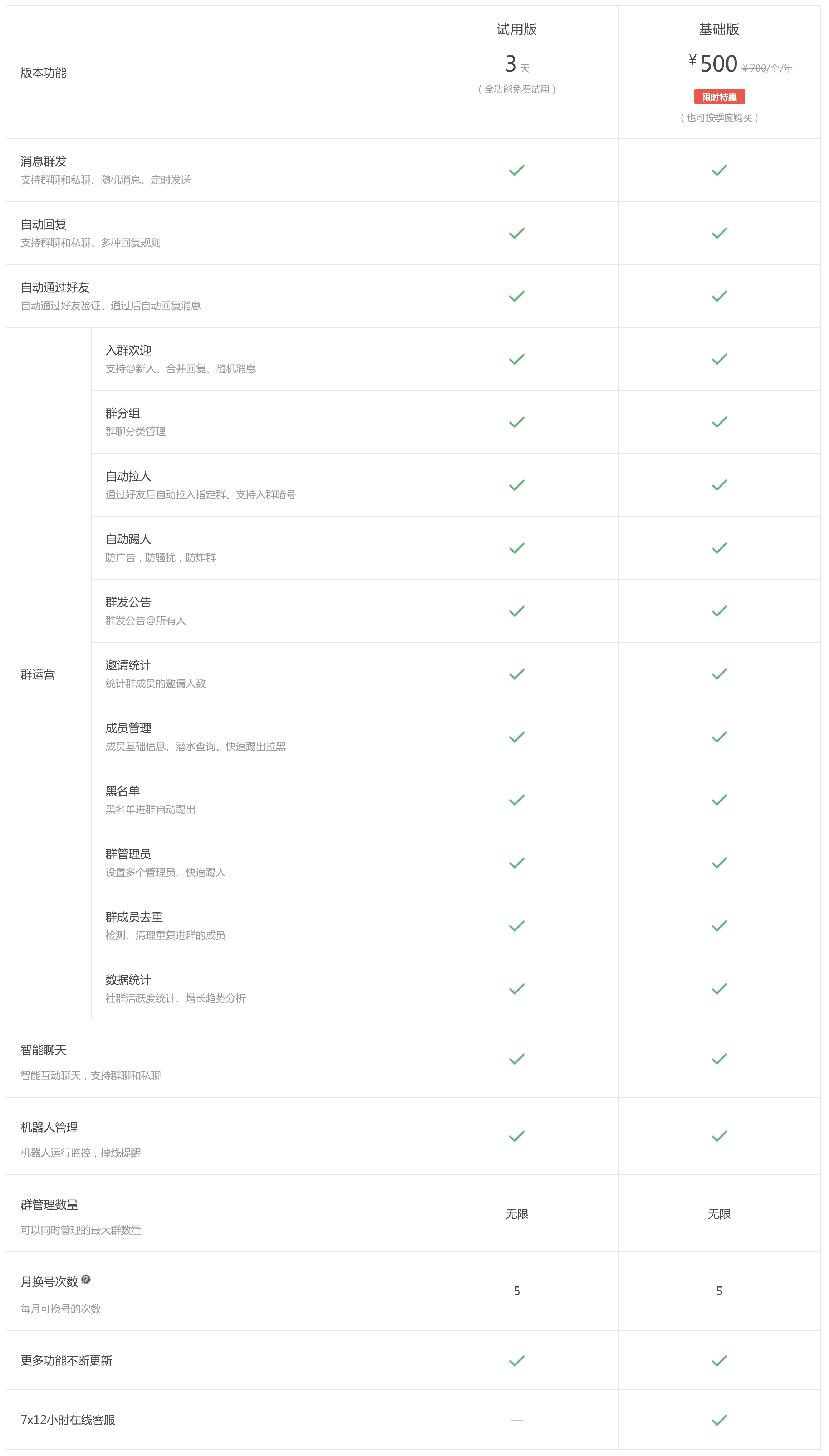This screenshot has height=1456, width=829.
Task: Click the 也可按季度购买 note
Action: (719, 118)
